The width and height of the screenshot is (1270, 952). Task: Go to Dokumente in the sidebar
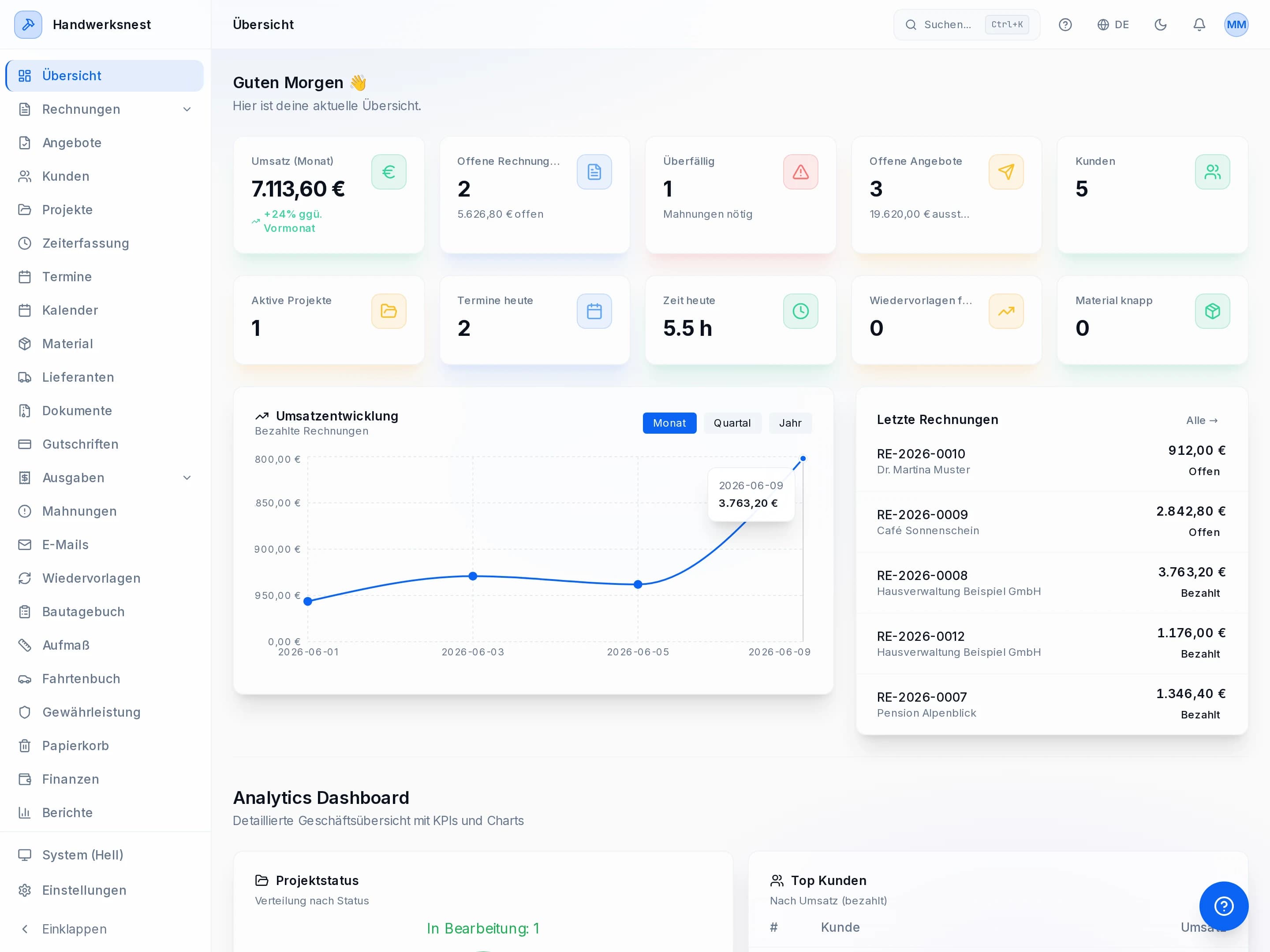[x=105, y=411]
